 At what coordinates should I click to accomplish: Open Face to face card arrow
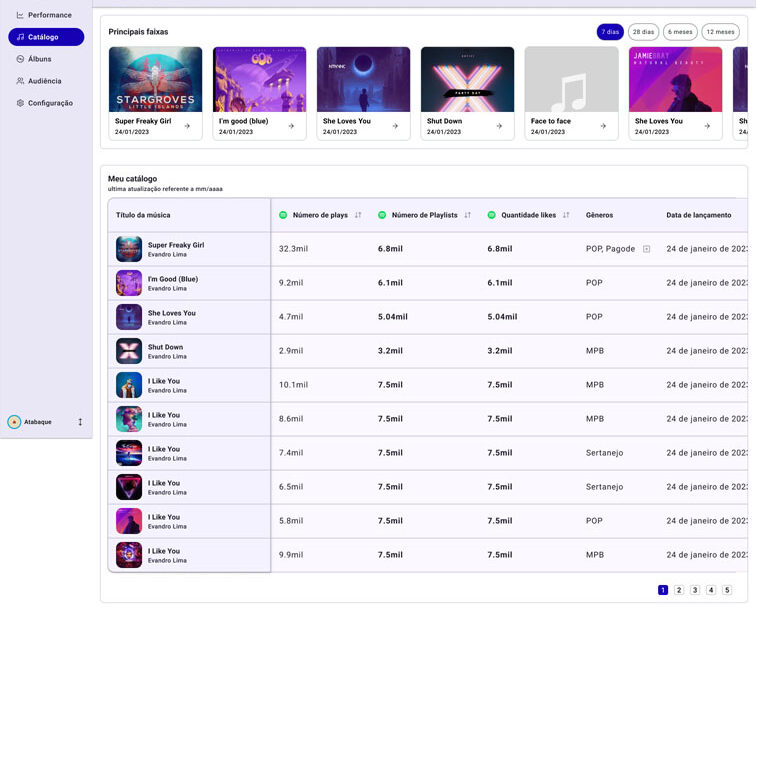[603, 126]
